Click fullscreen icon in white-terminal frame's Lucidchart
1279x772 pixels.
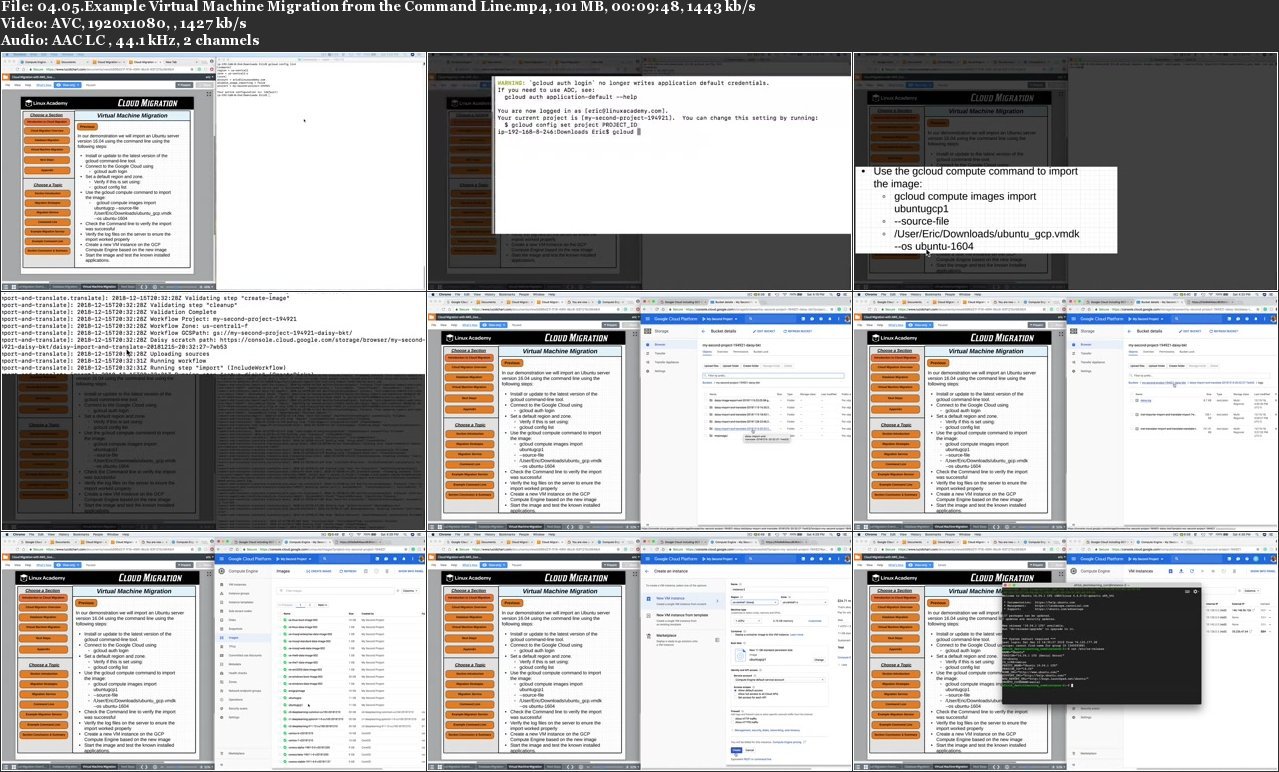point(209,94)
